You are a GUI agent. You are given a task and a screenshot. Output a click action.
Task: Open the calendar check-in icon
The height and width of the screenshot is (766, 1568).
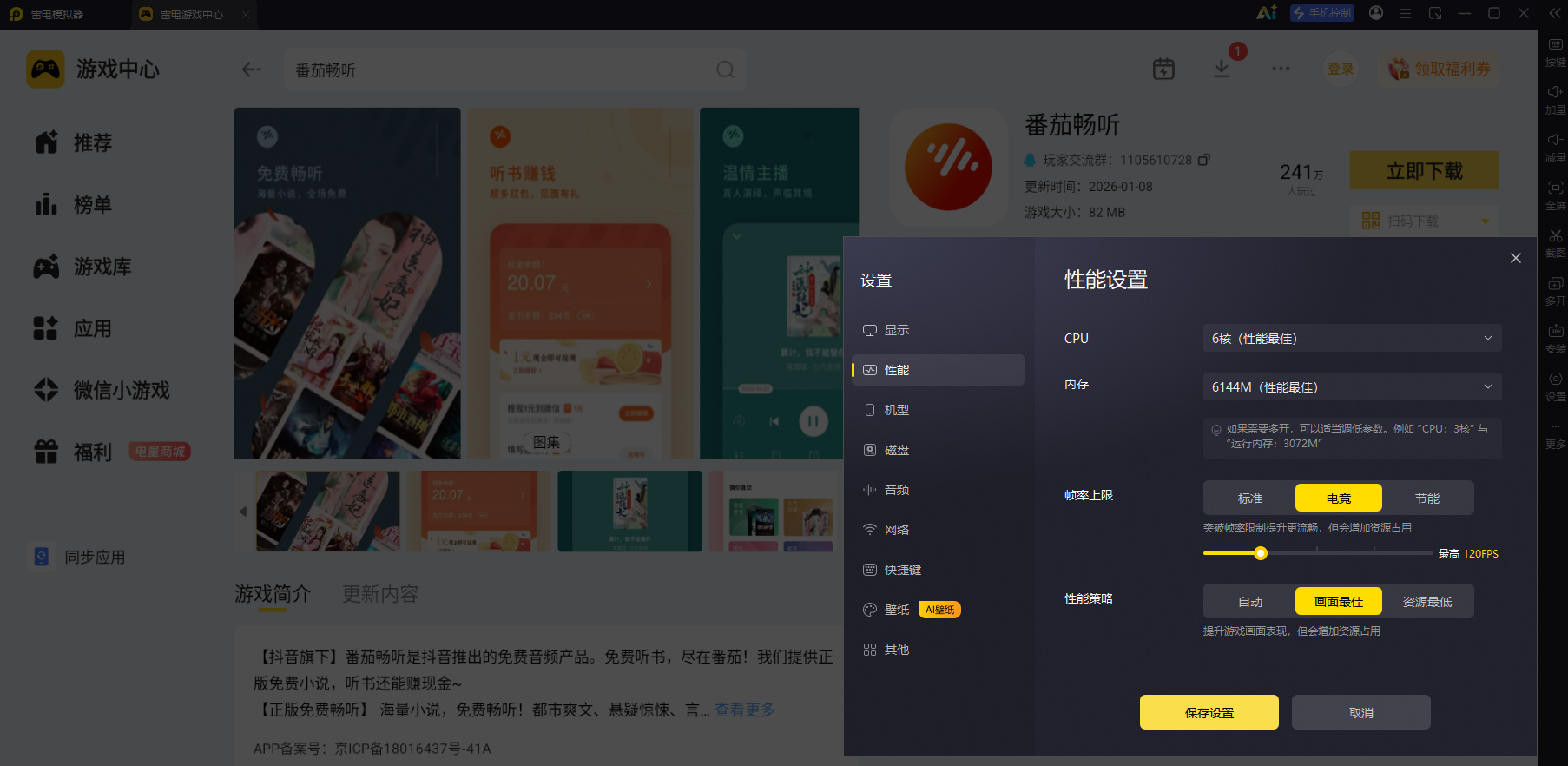click(x=1163, y=69)
